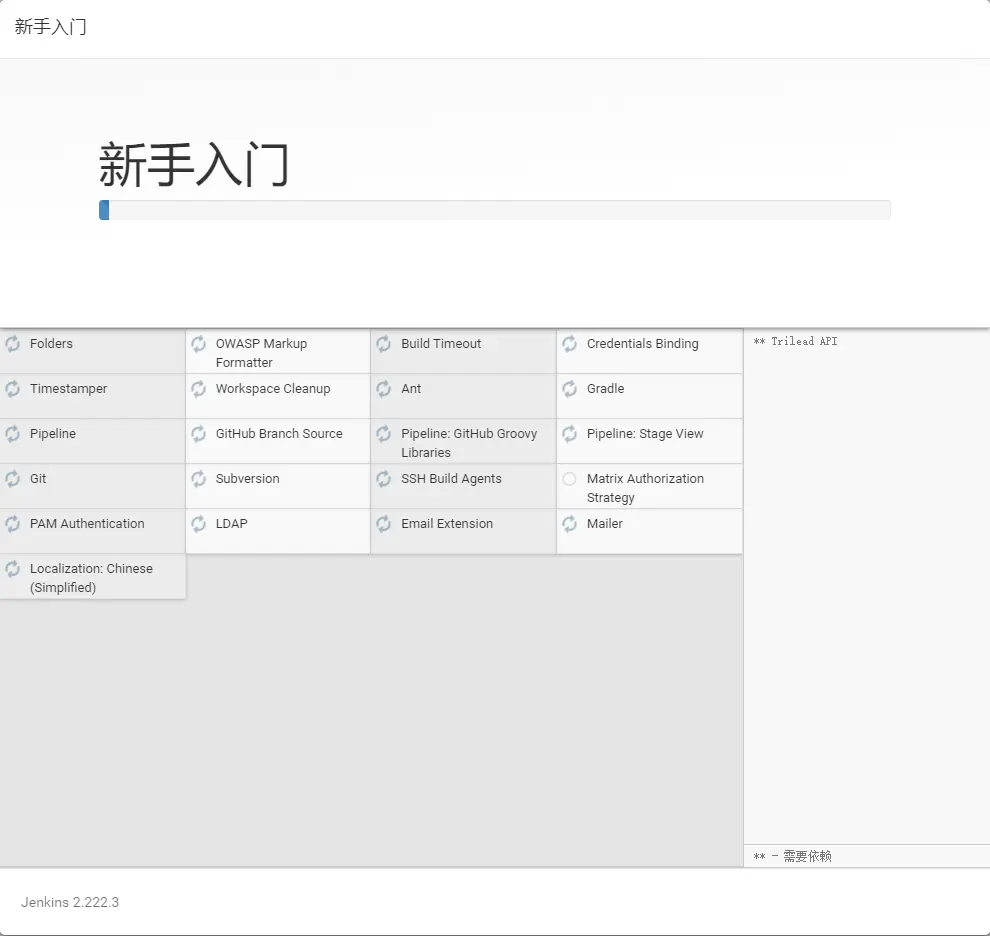Click the ** - 需要依赖 legend text

tap(792, 856)
